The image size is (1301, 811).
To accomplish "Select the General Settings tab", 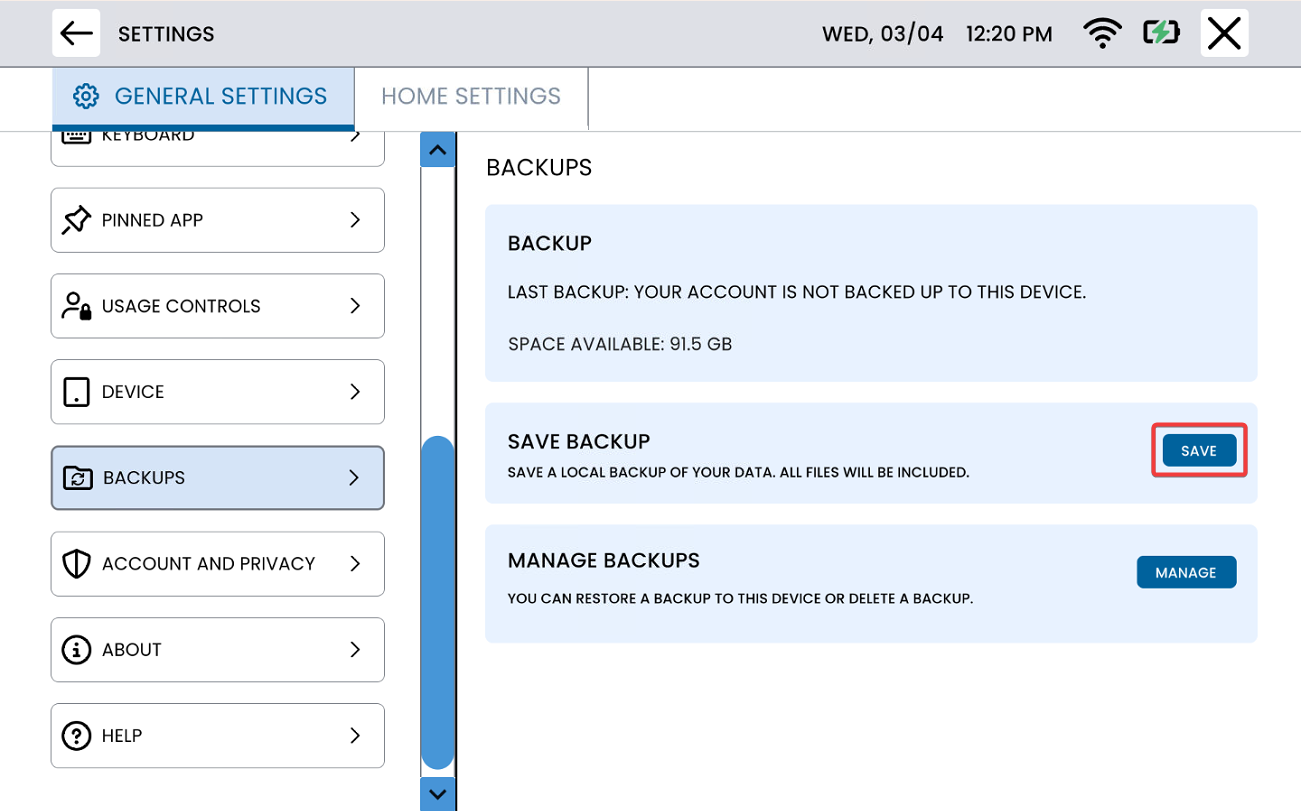I will point(203,97).
